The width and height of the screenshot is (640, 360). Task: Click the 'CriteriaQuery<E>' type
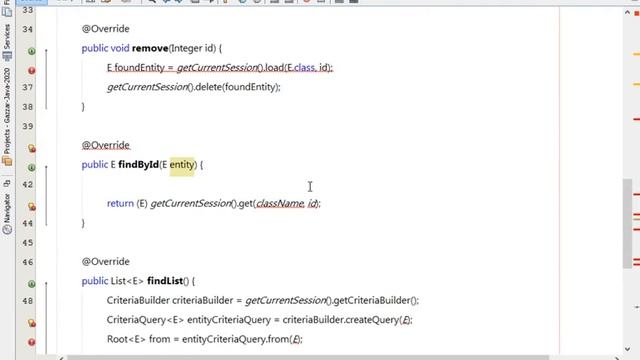[145, 320]
